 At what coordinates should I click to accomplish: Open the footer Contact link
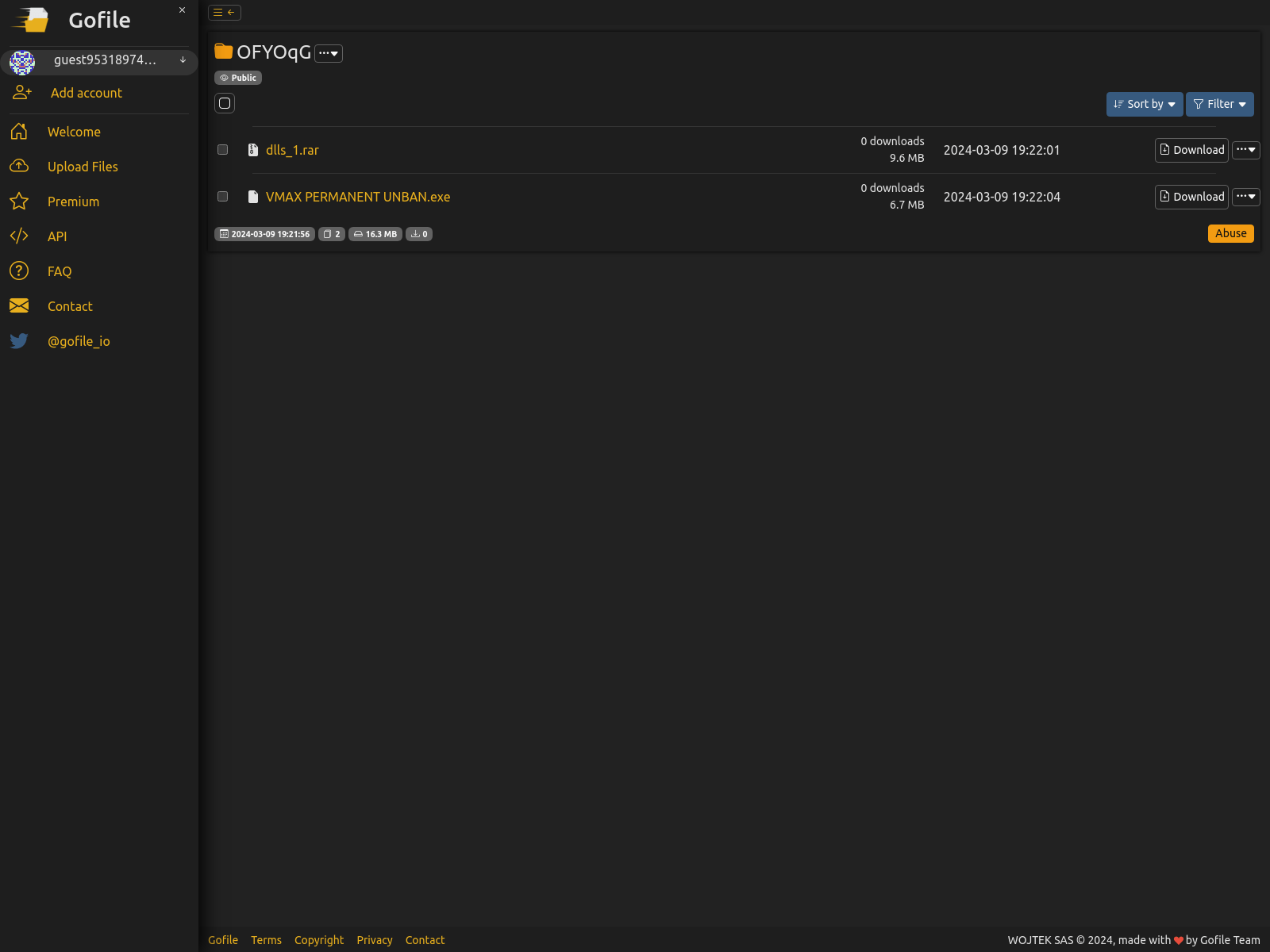(x=425, y=940)
